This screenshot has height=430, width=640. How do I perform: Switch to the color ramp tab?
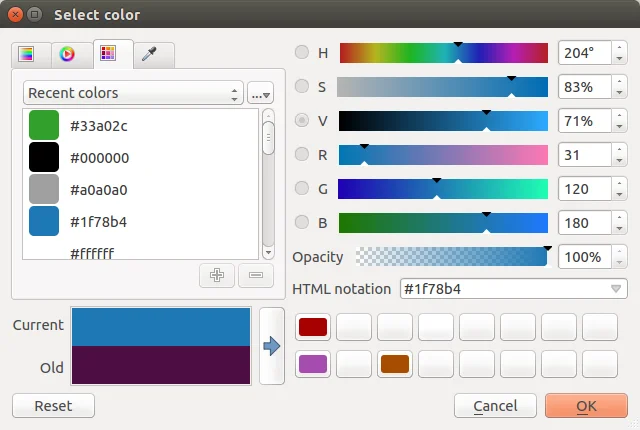point(28,55)
